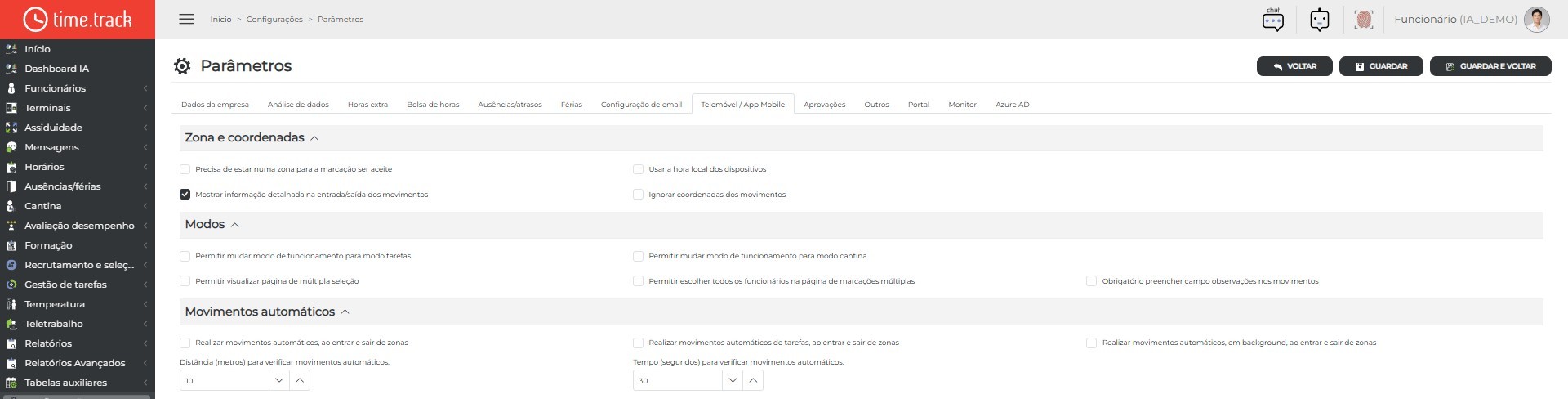1568x399 pixels.
Task: Collapse the 'Zona e coordenadas' section
Action: [314, 138]
